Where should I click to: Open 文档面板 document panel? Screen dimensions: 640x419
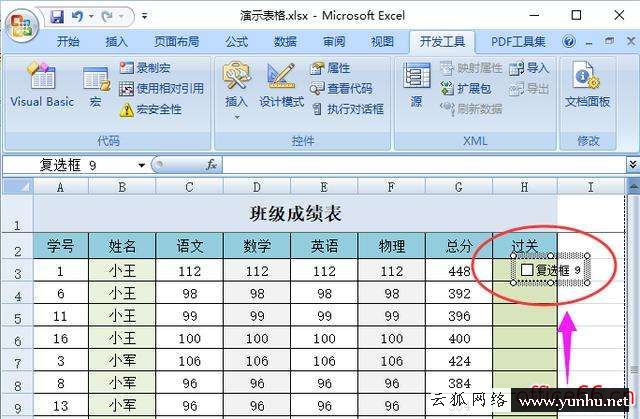click(x=587, y=85)
